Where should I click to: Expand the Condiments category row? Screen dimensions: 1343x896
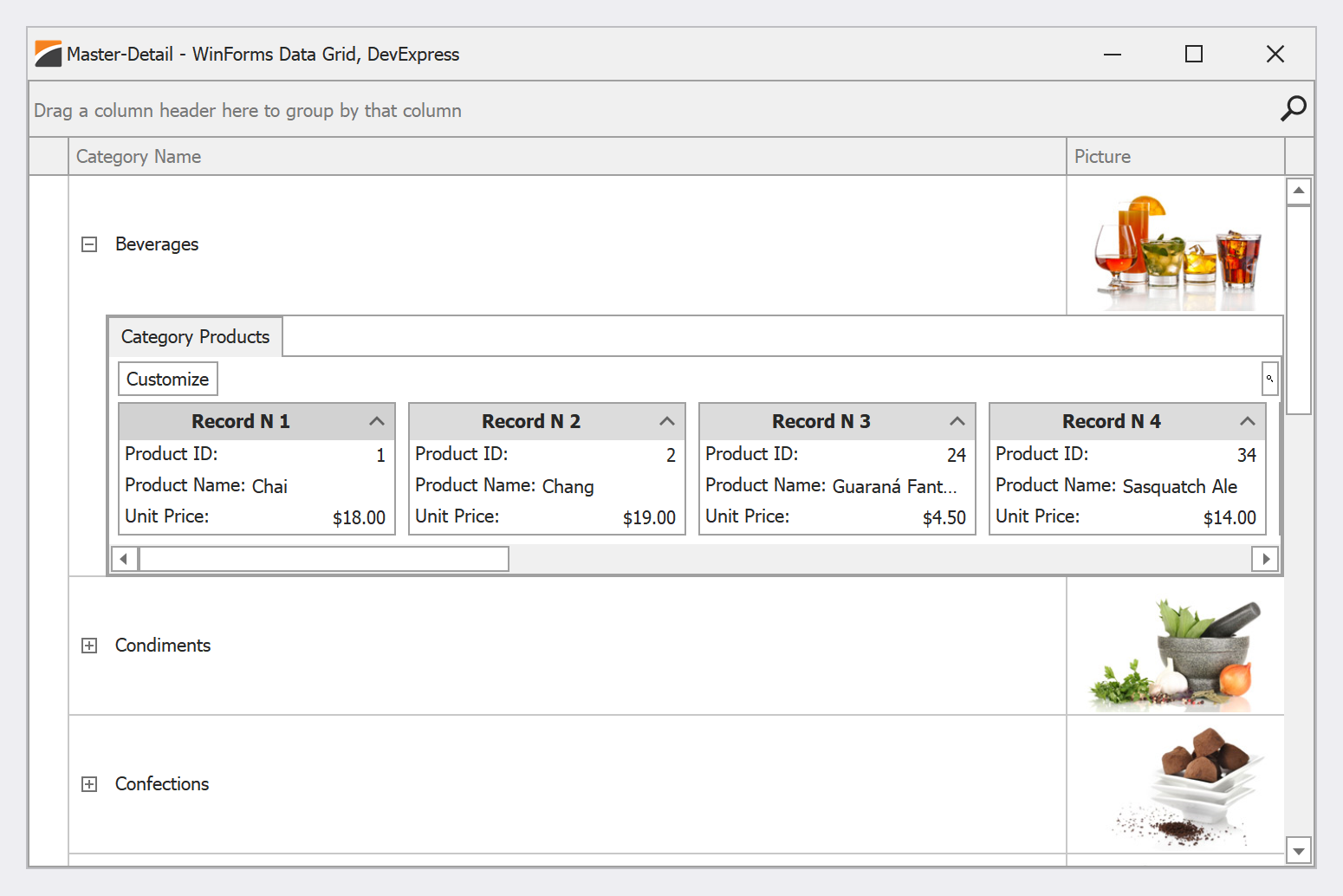pyautogui.click(x=89, y=646)
